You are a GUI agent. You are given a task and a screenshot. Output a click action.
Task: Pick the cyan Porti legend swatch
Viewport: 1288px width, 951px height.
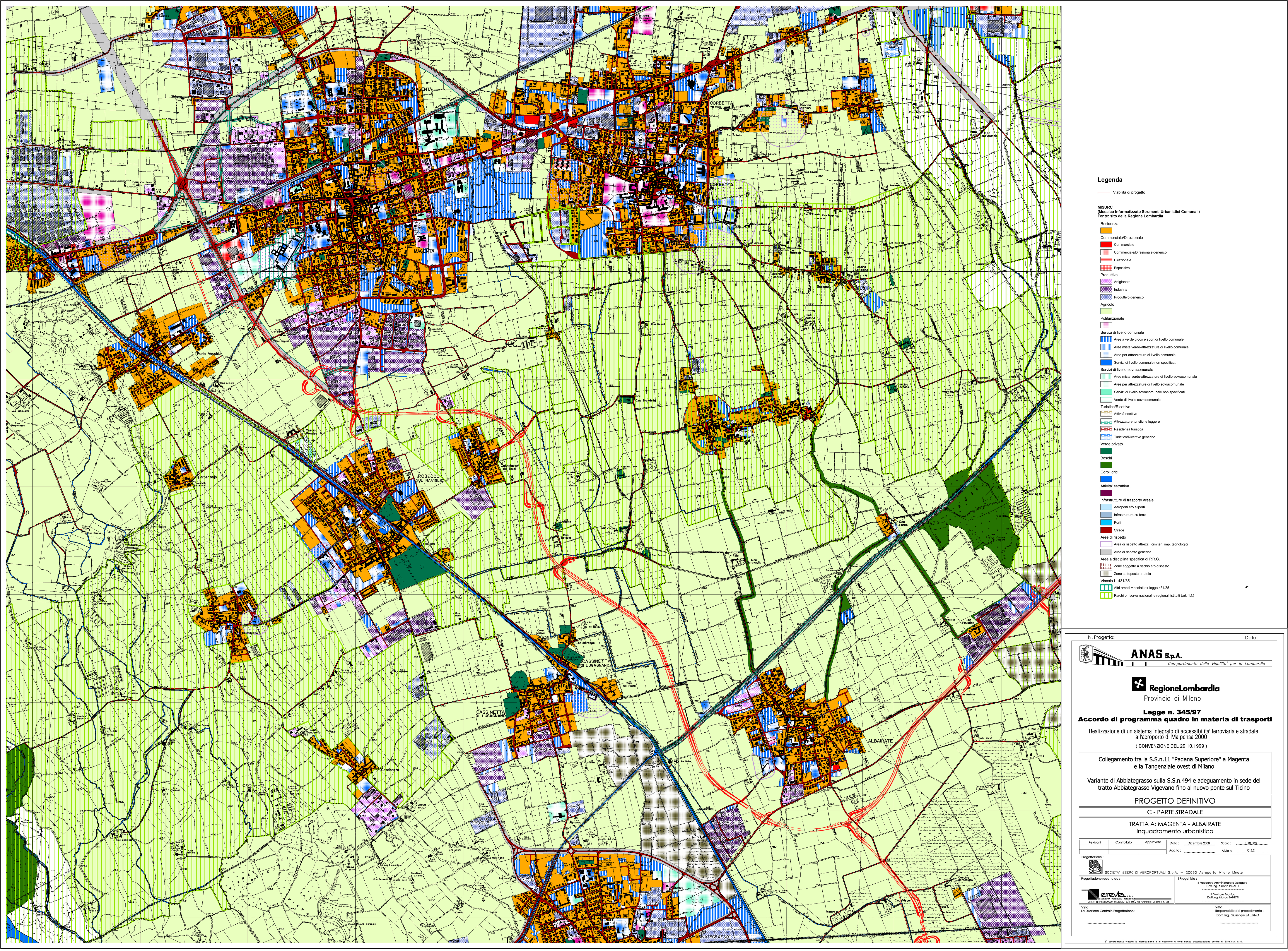tap(1106, 523)
